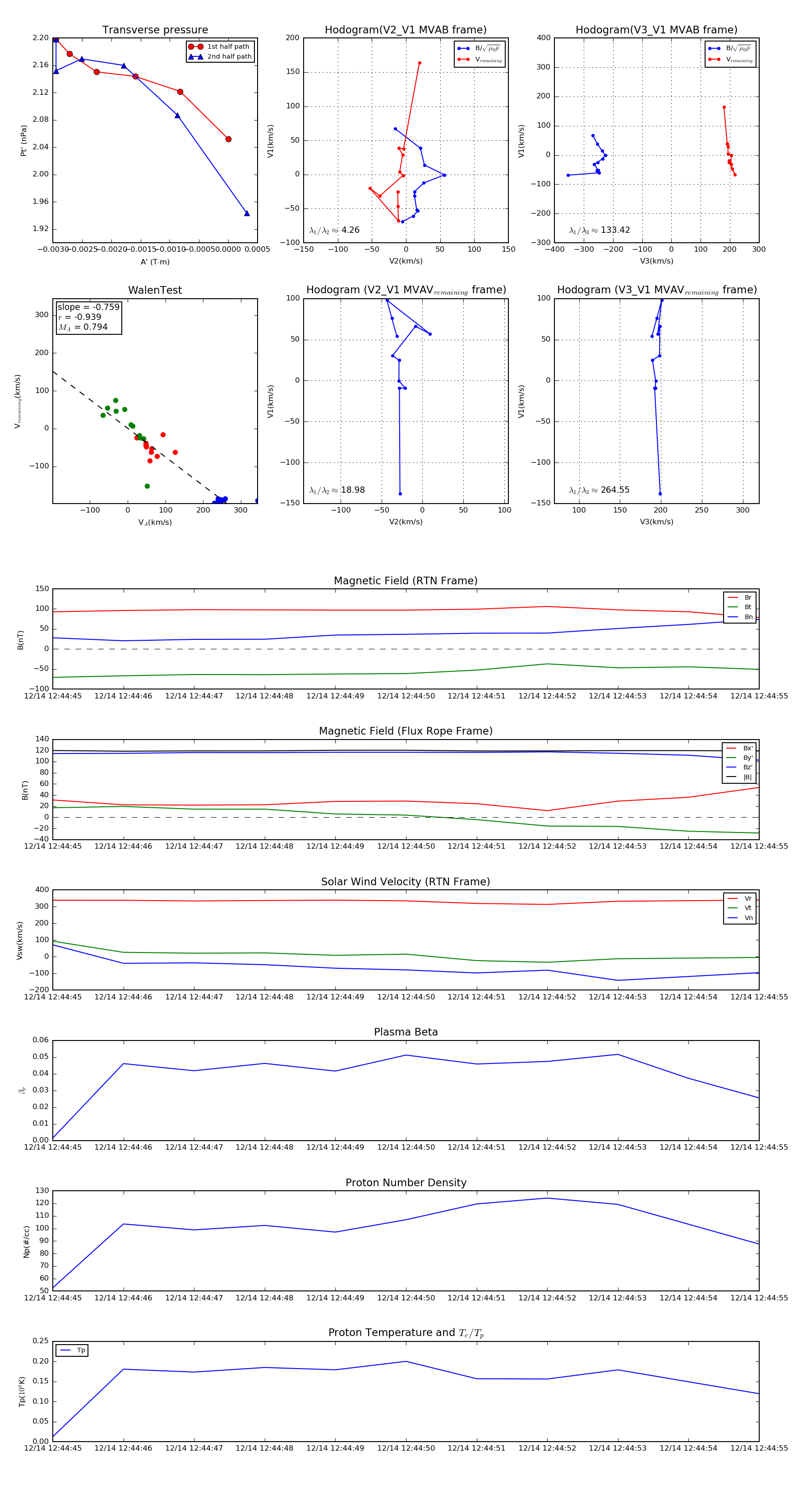Click outlier green dot below WalenTest fit line
This screenshot has width=812, height=1489.
(x=148, y=486)
